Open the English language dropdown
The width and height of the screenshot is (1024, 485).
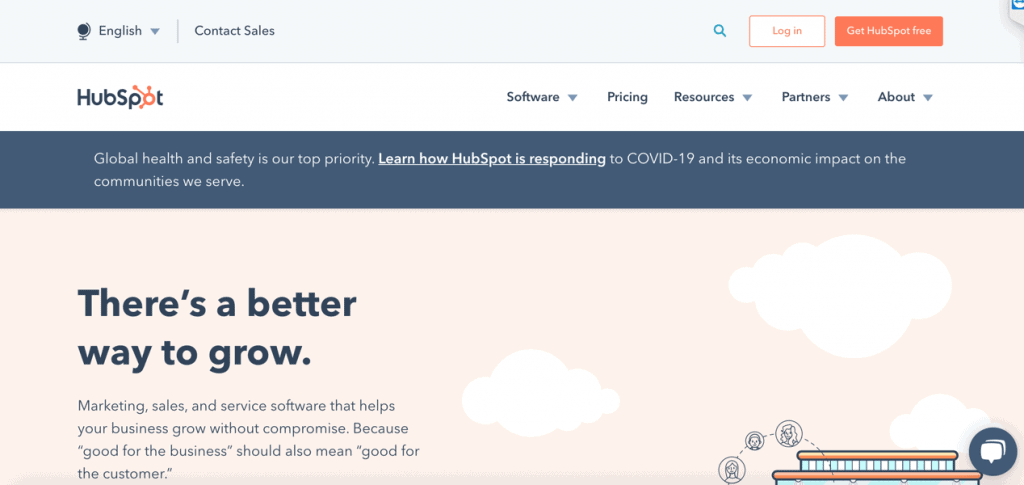129,31
